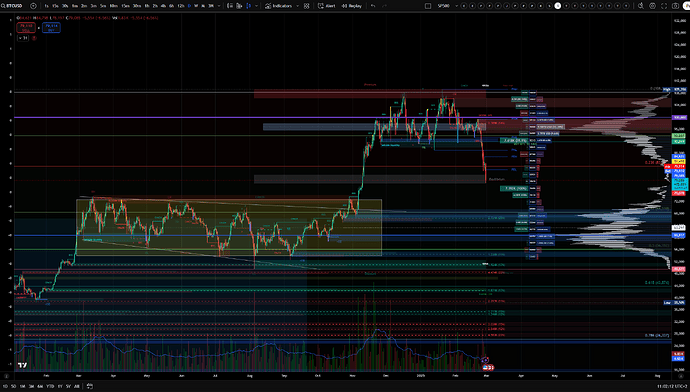Set the date range to 1D
690x392 pixels.
(5, 386)
